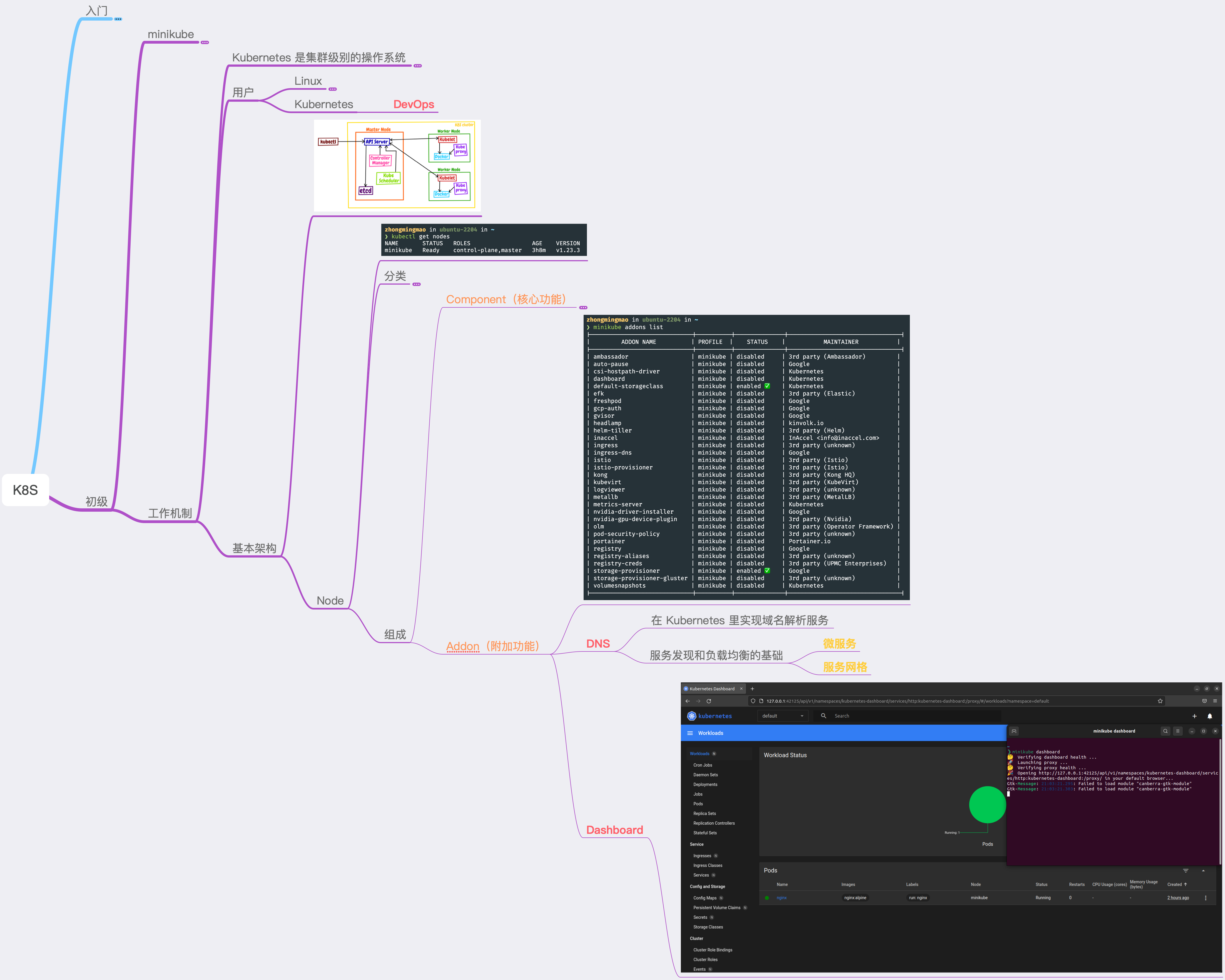Open the nginx pod three-dot actions menu

(1206, 898)
